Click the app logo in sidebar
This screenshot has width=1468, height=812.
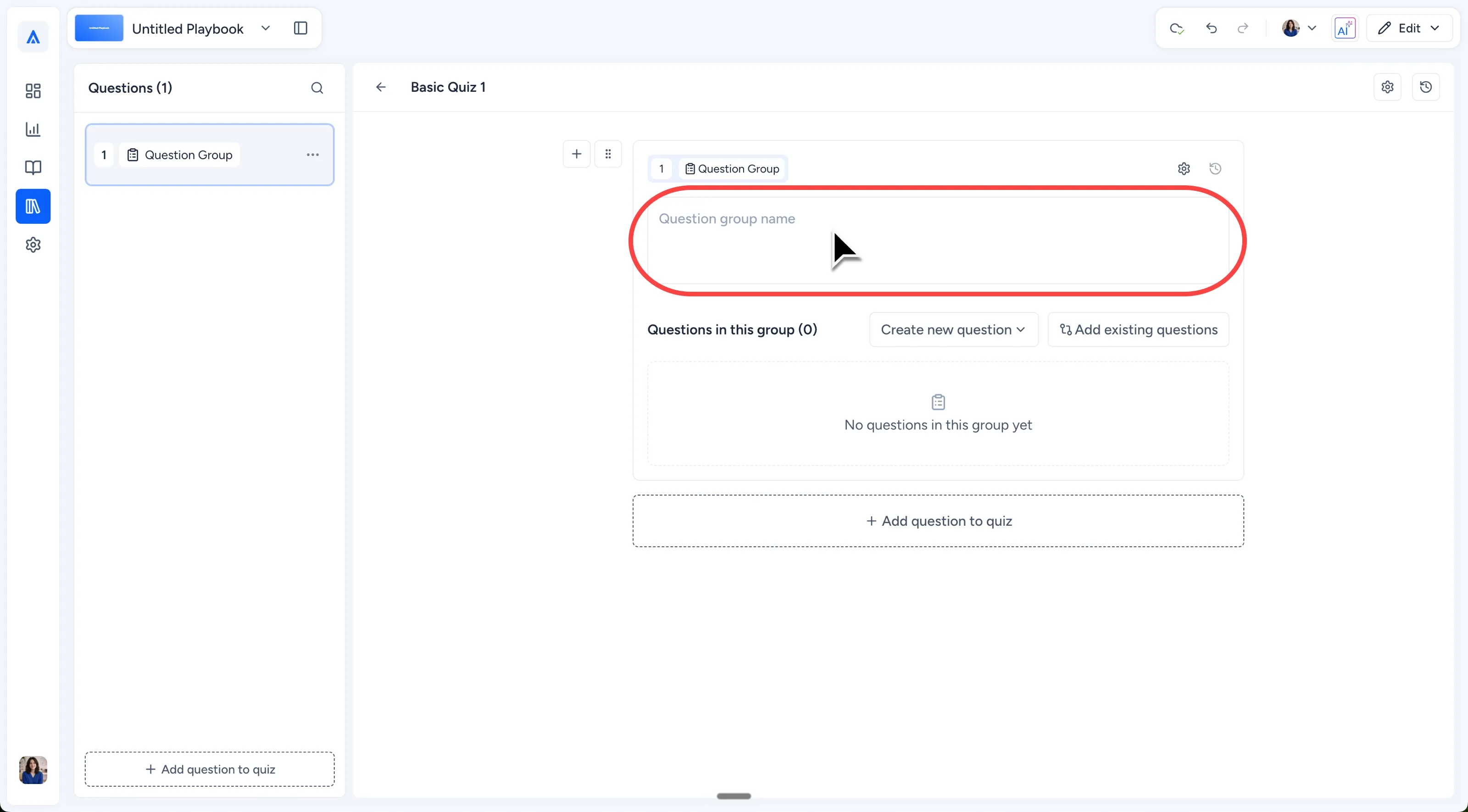tap(33, 37)
